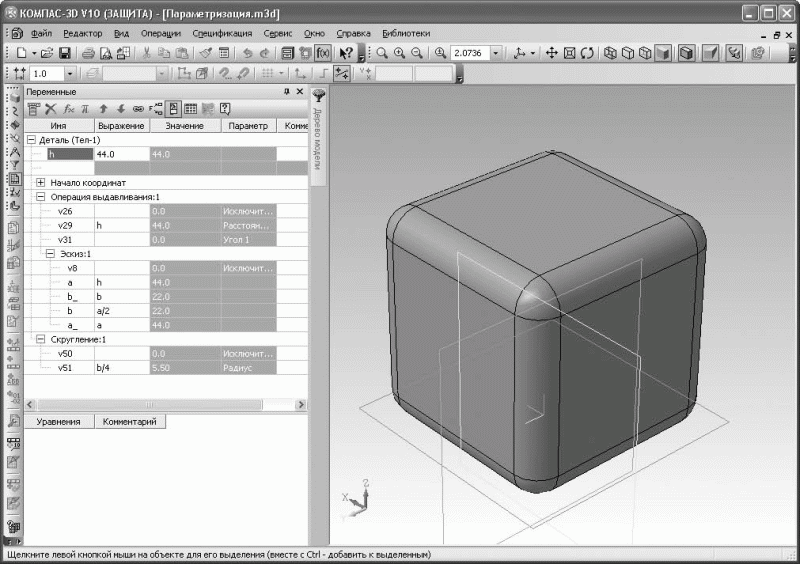This screenshot has height=564, width=800.
Task: Collapse the Операция выдавливания:1 node
Action: (41, 197)
